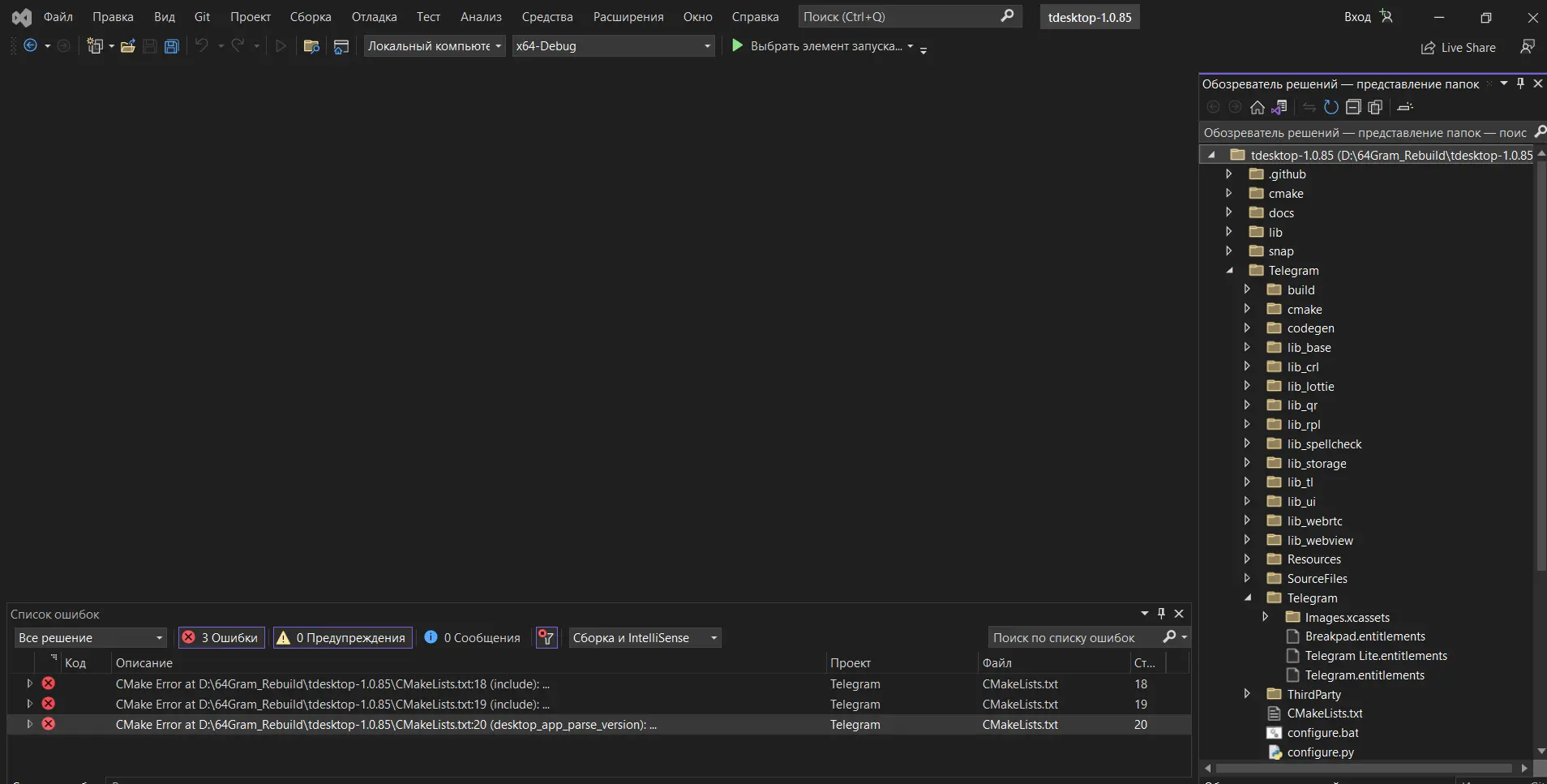The height and width of the screenshot is (784, 1547).
Task: Expand the .github folder
Action: pos(1228,174)
